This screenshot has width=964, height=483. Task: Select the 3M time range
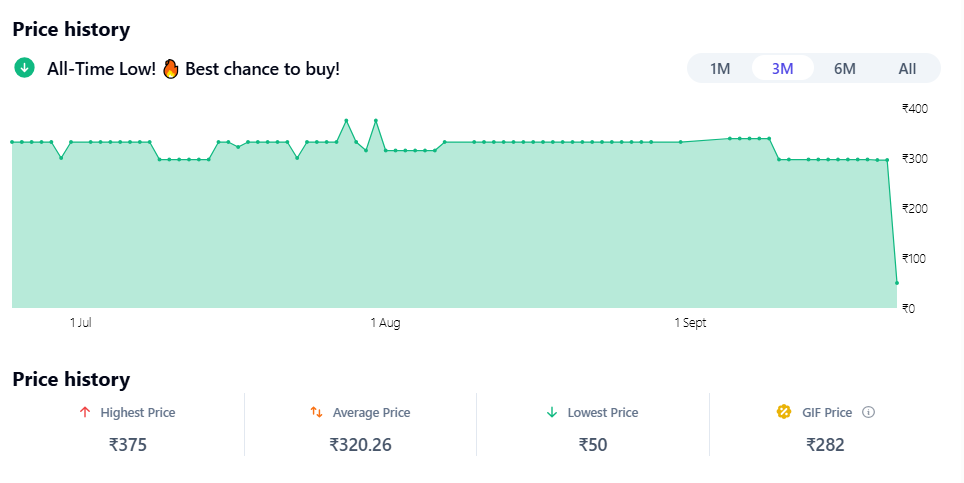point(783,68)
